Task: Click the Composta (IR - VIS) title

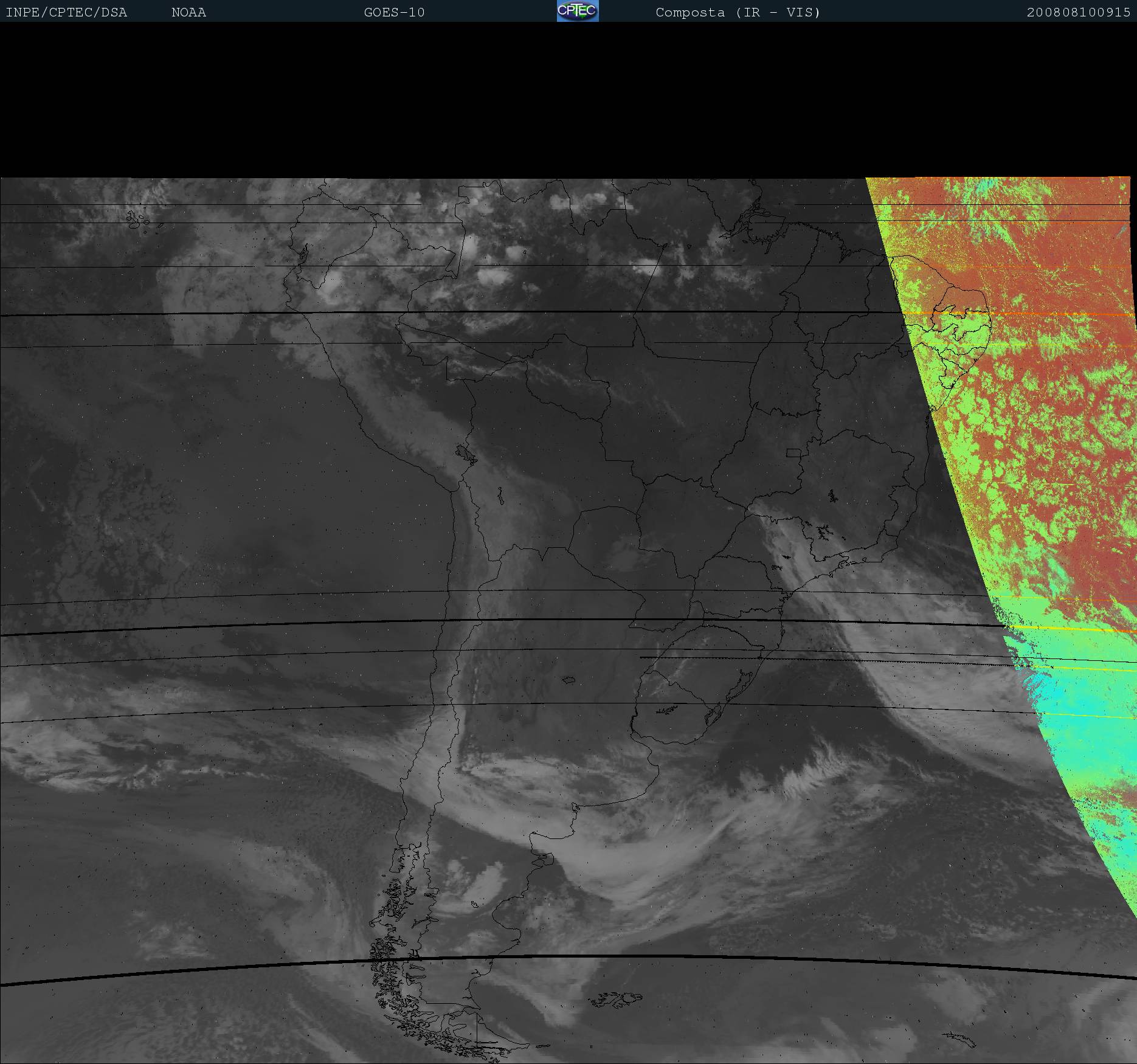Action: [x=738, y=12]
